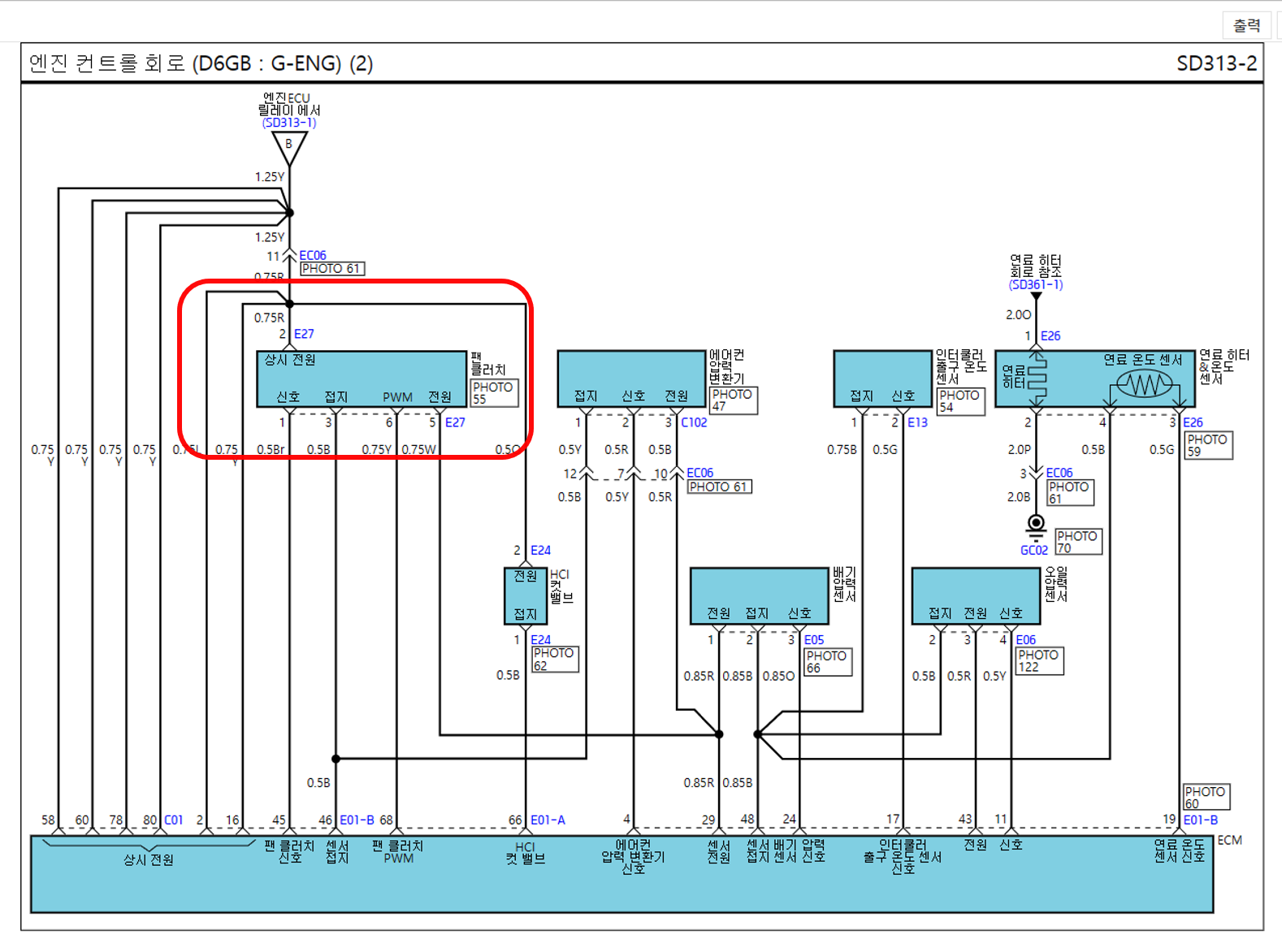
Task: Open the PHOTO 47 reference box
Action: pos(734,400)
